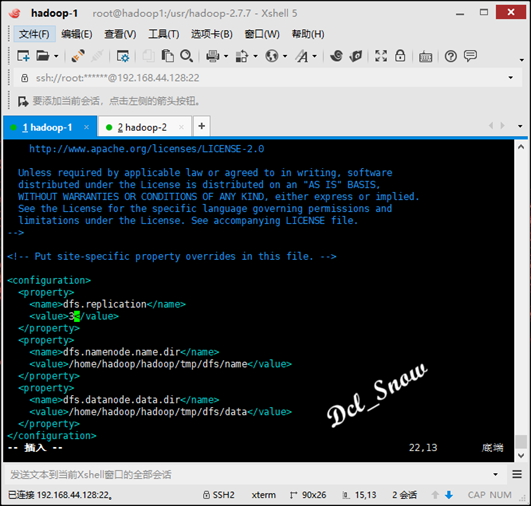
Task: Click the font settings A icon
Action: (302, 56)
